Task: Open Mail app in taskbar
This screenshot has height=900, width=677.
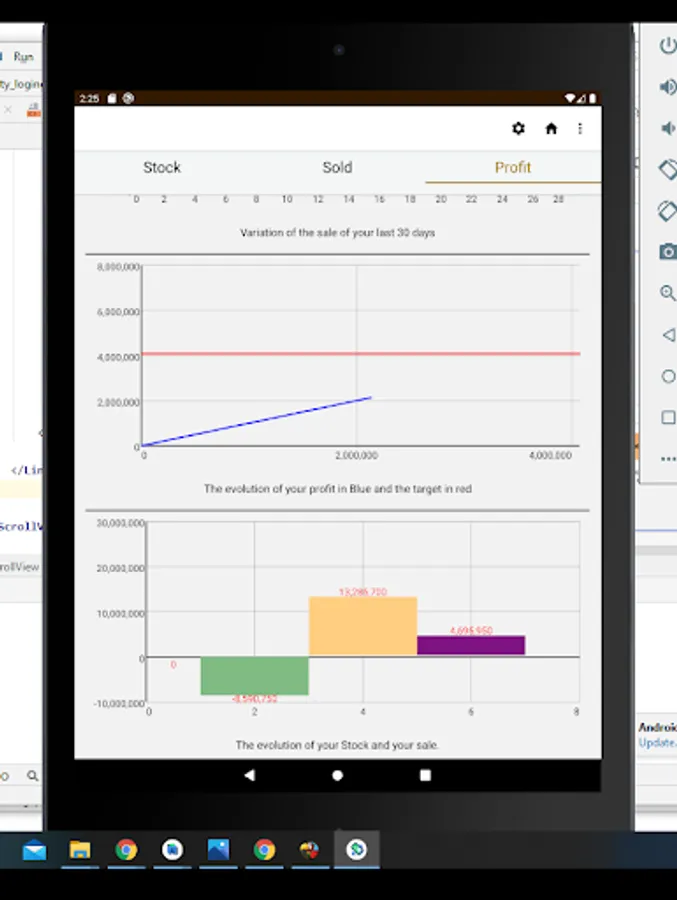Action: (x=34, y=850)
